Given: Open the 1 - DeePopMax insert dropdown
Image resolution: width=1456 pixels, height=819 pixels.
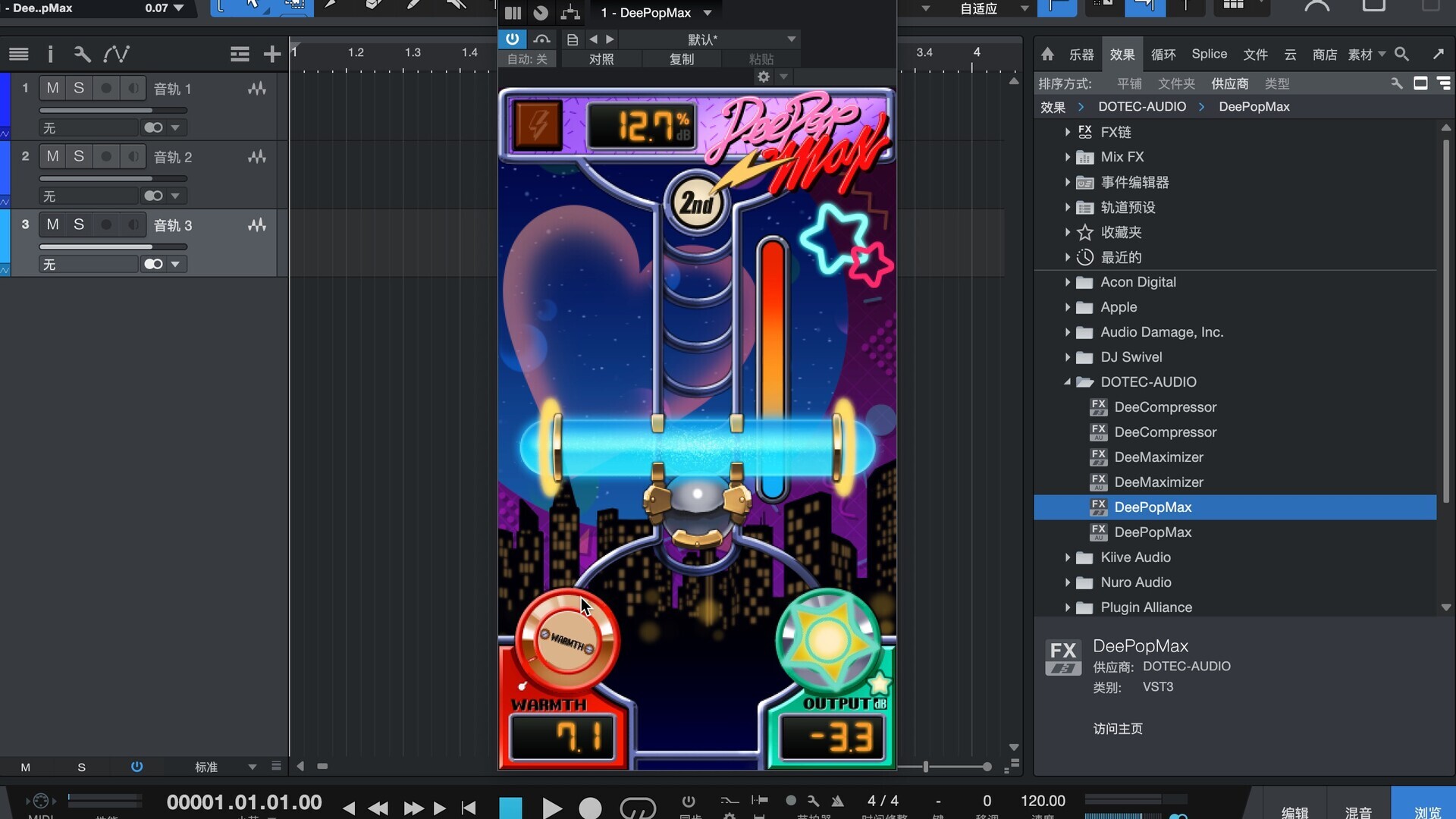Looking at the screenshot, I should pos(656,13).
